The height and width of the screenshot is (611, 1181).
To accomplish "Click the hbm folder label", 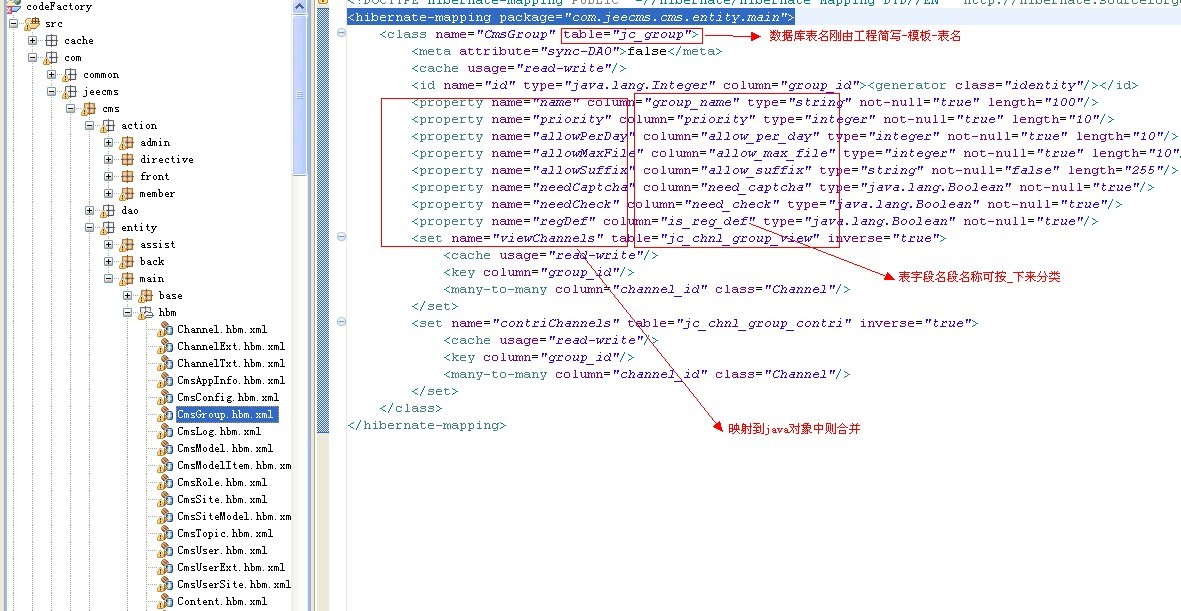I will pyautogui.click(x=167, y=313).
